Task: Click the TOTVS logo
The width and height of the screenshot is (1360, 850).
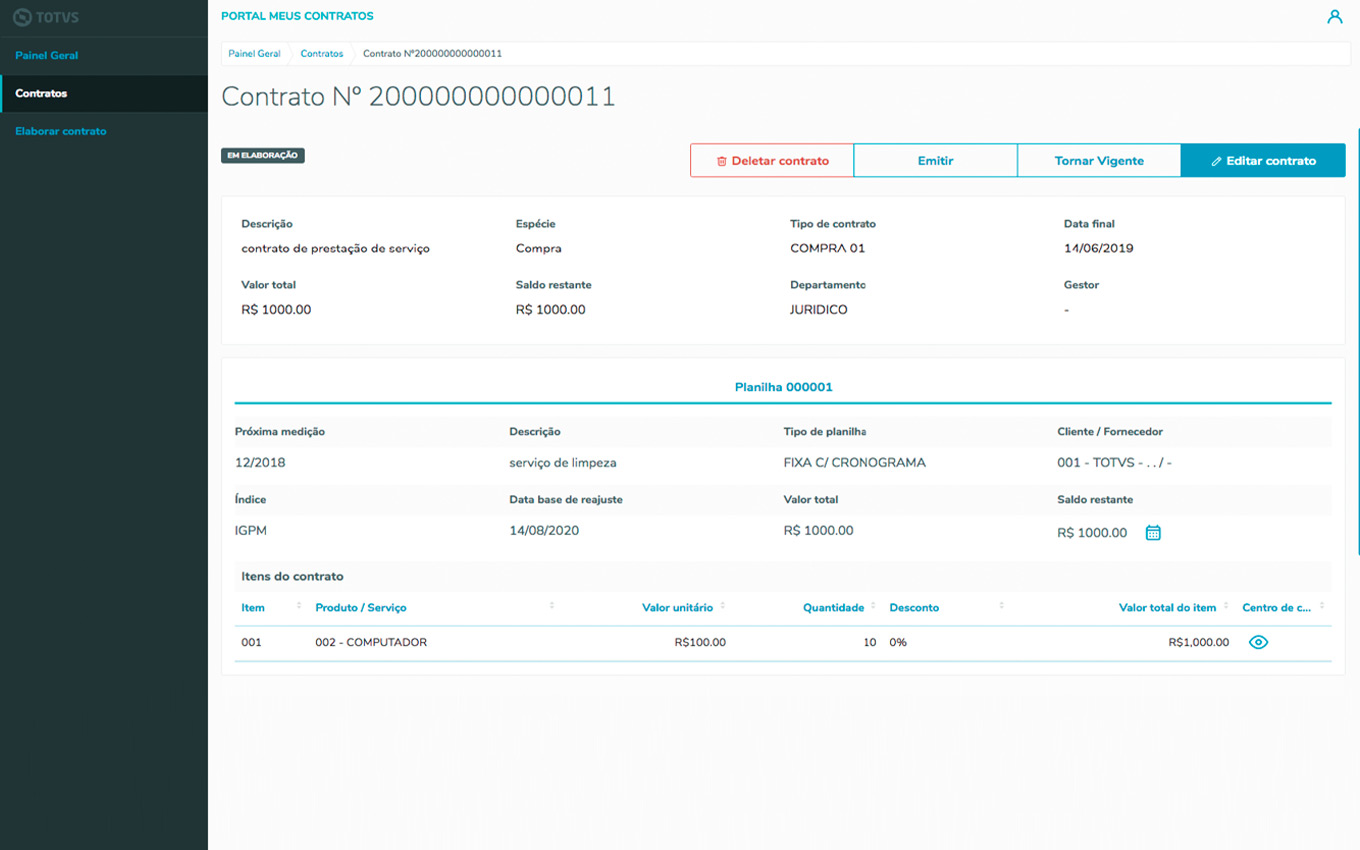Action: point(46,17)
